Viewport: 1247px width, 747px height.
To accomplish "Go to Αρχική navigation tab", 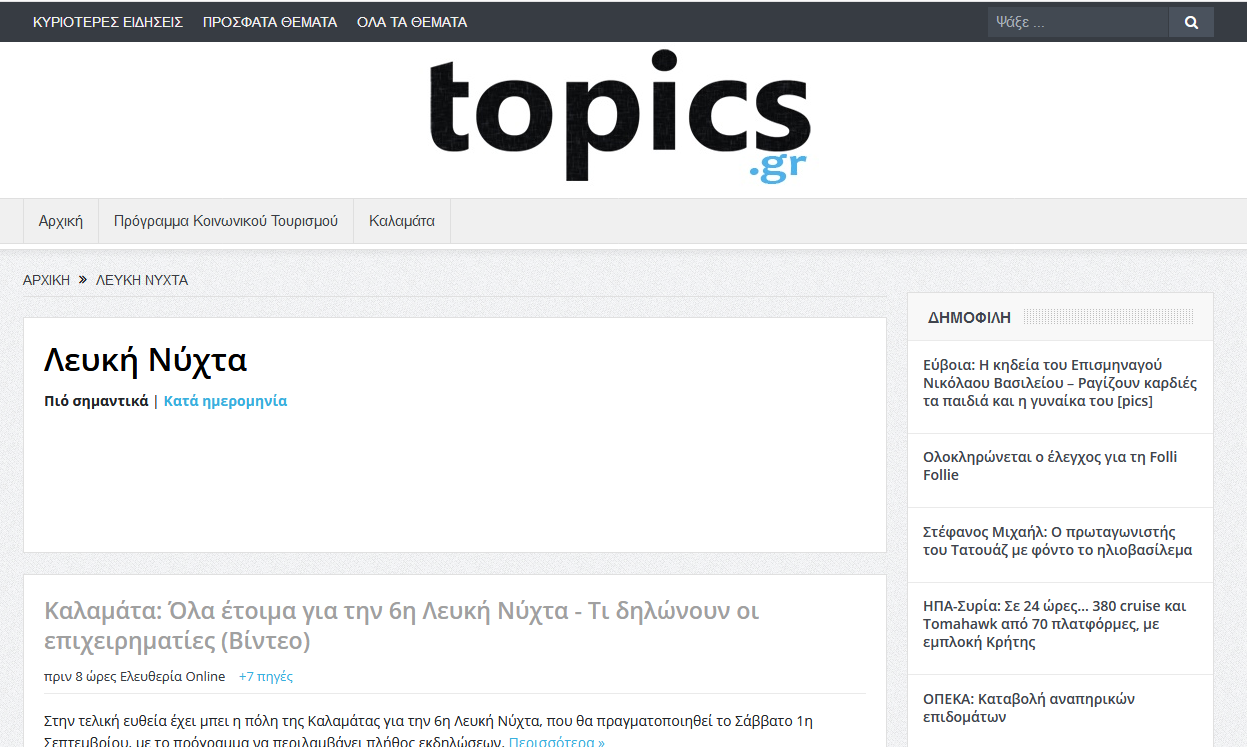I will [61, 221].
